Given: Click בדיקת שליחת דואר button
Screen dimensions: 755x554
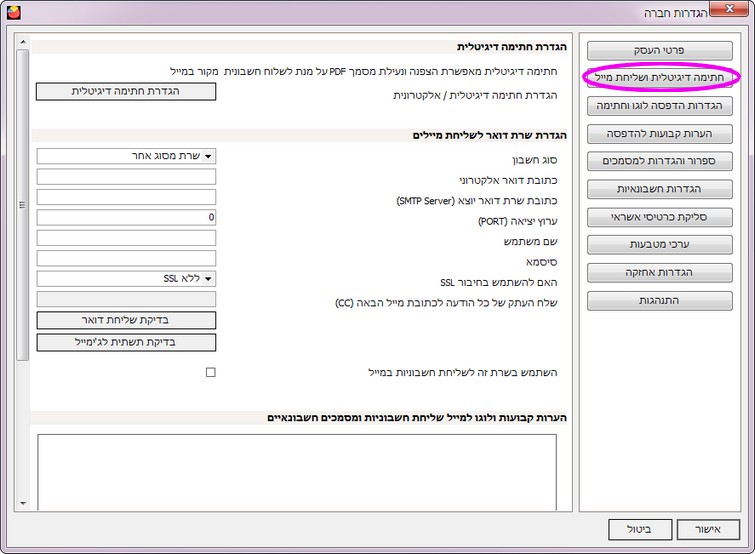Looking at the screenshot, I should pos(126,321).
